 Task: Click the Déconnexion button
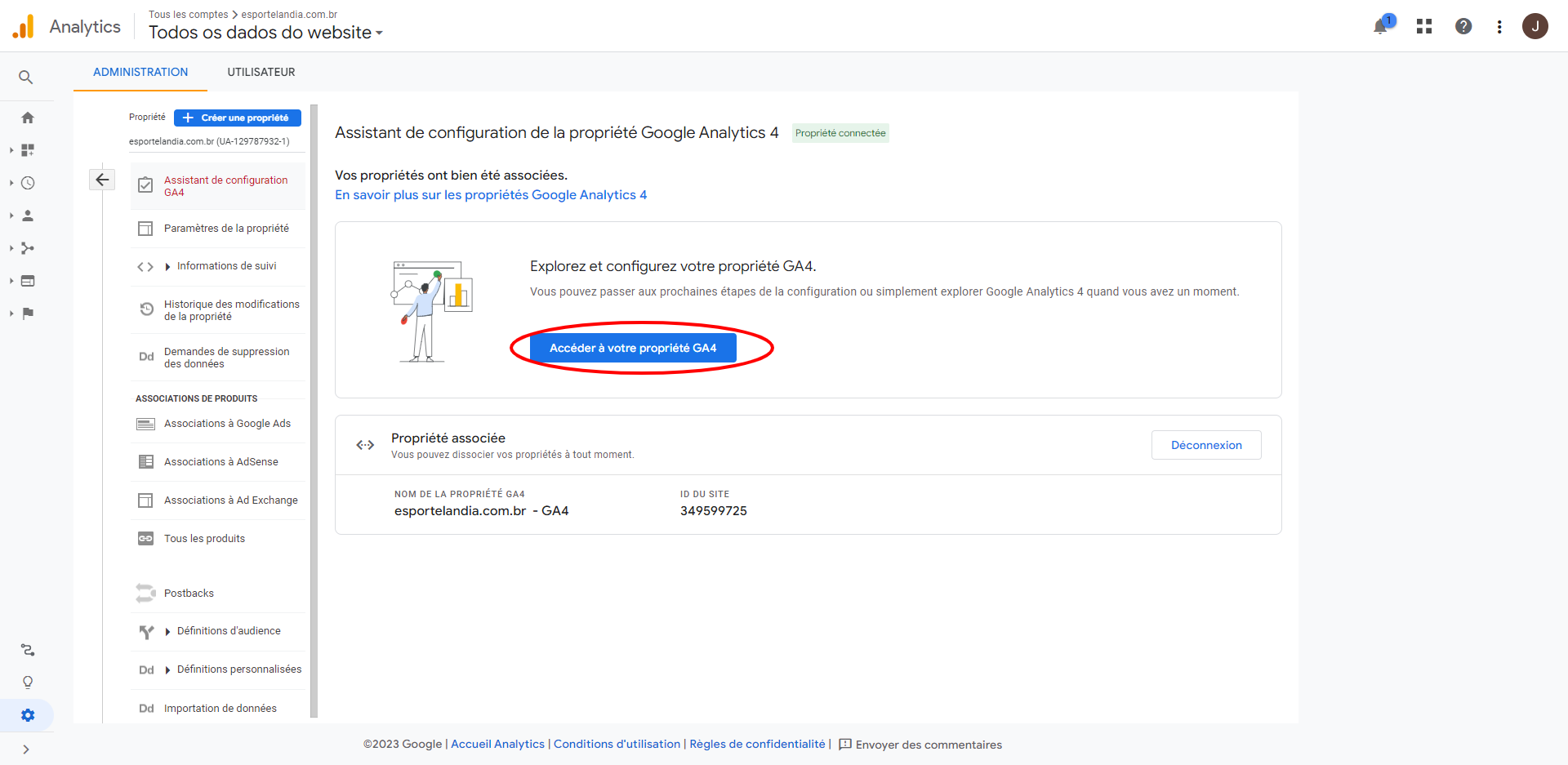tap(1206, 445)
